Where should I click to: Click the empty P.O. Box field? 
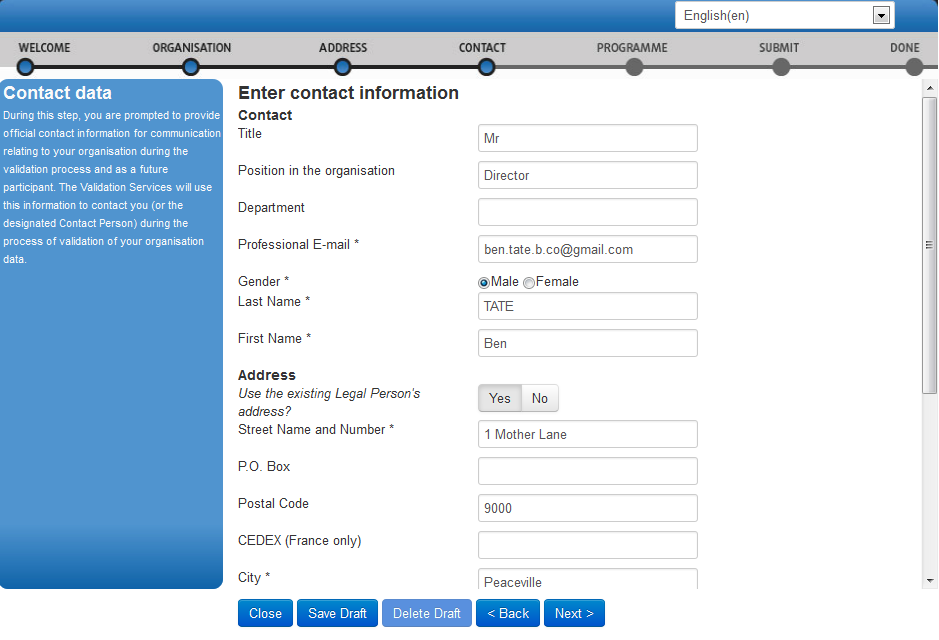coord(587,471)
